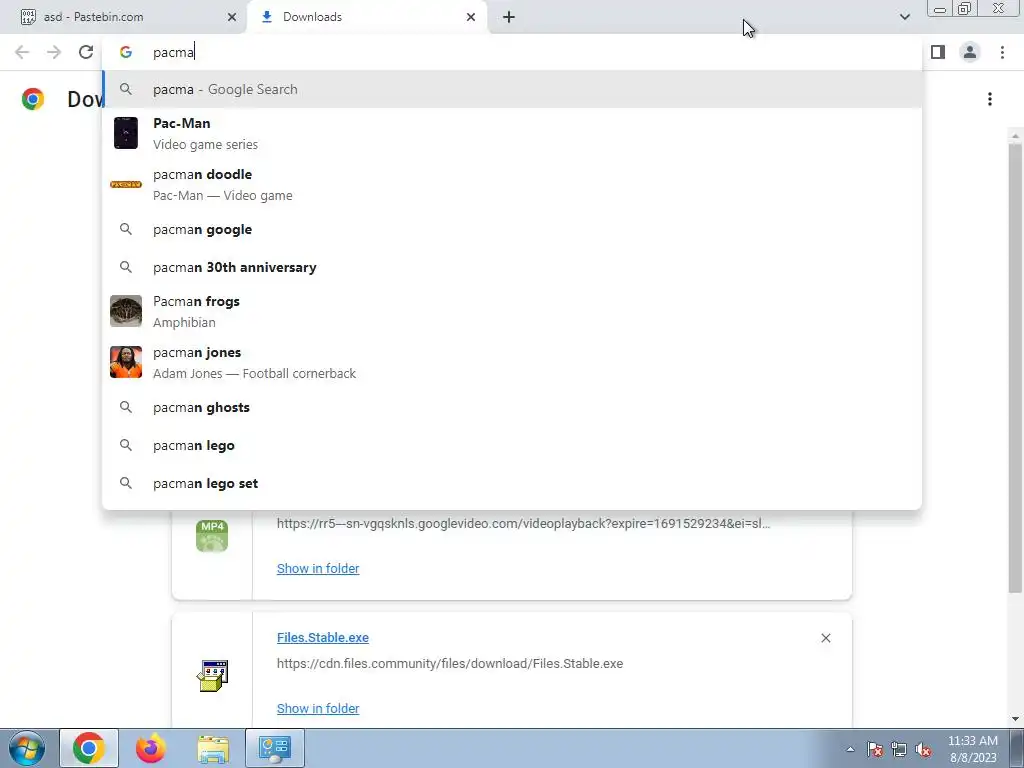Click the Downloads page vertical scrollbar
The height and width of the screenshot is (768, 1024).
1015,366
